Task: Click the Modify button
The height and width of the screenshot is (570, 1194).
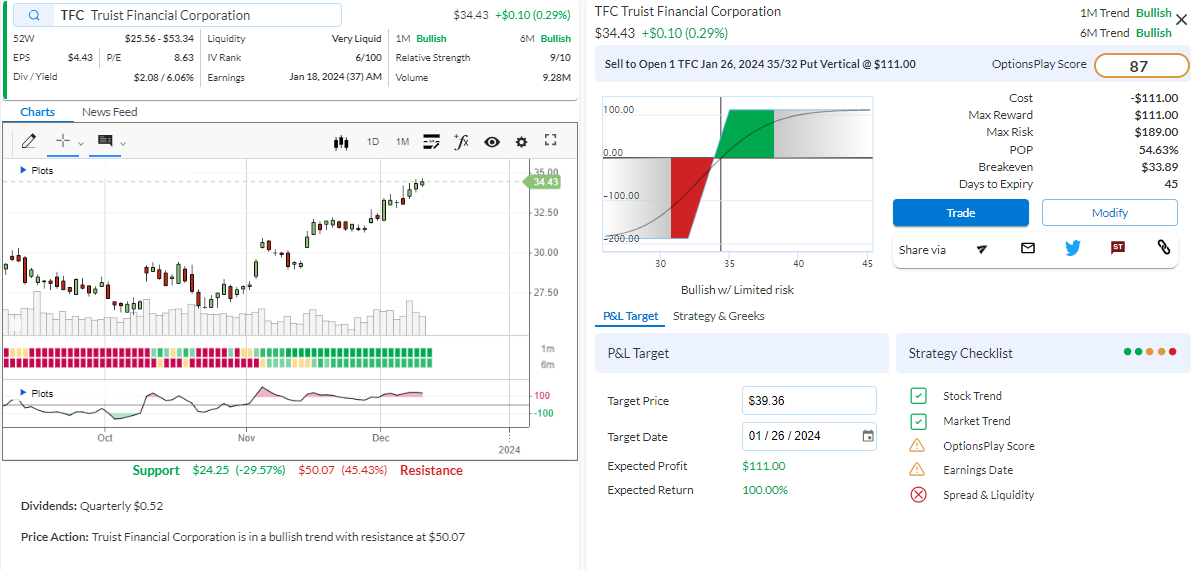Action: [x=1109, y=212]
